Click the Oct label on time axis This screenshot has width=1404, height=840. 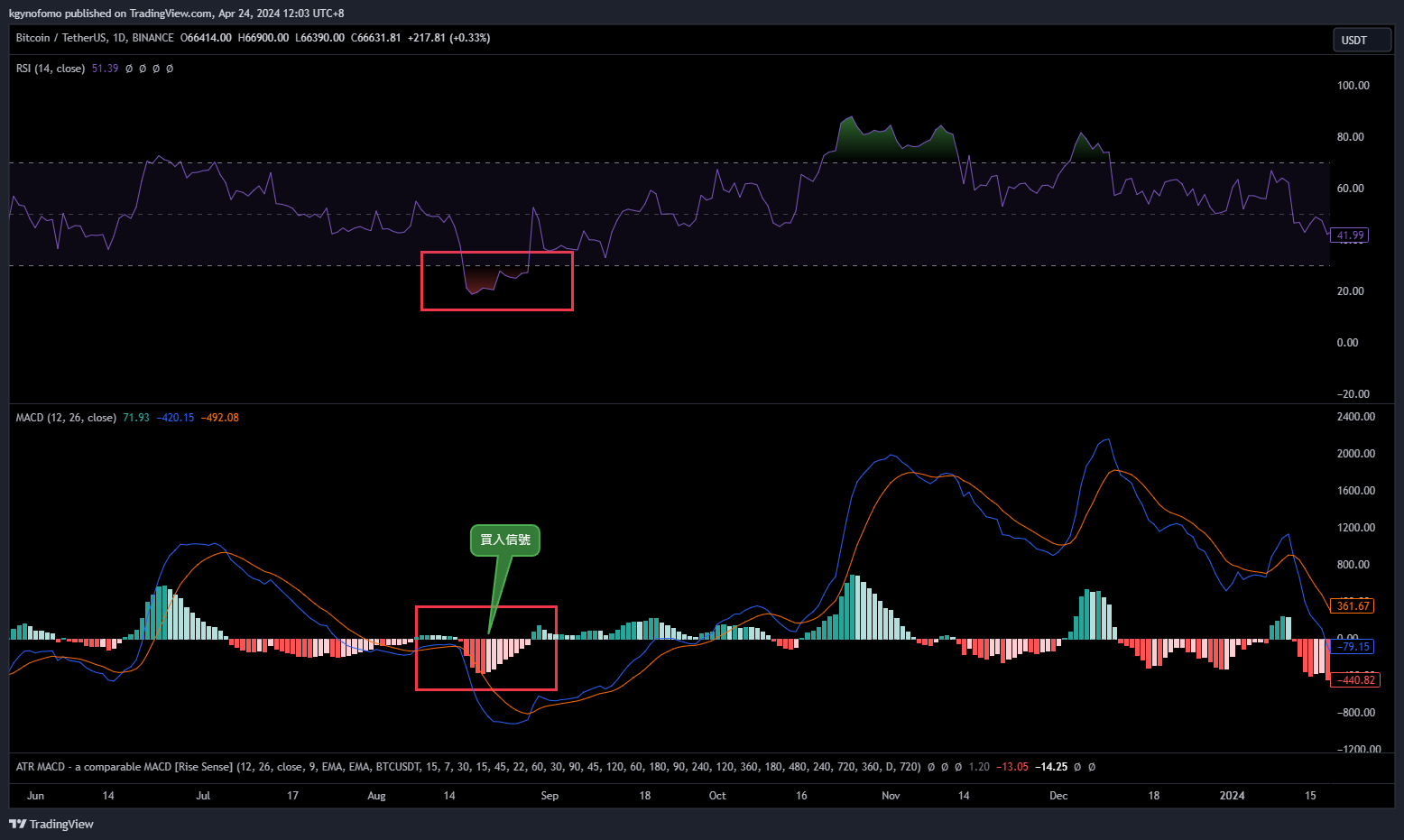click(x=717, y=796)
